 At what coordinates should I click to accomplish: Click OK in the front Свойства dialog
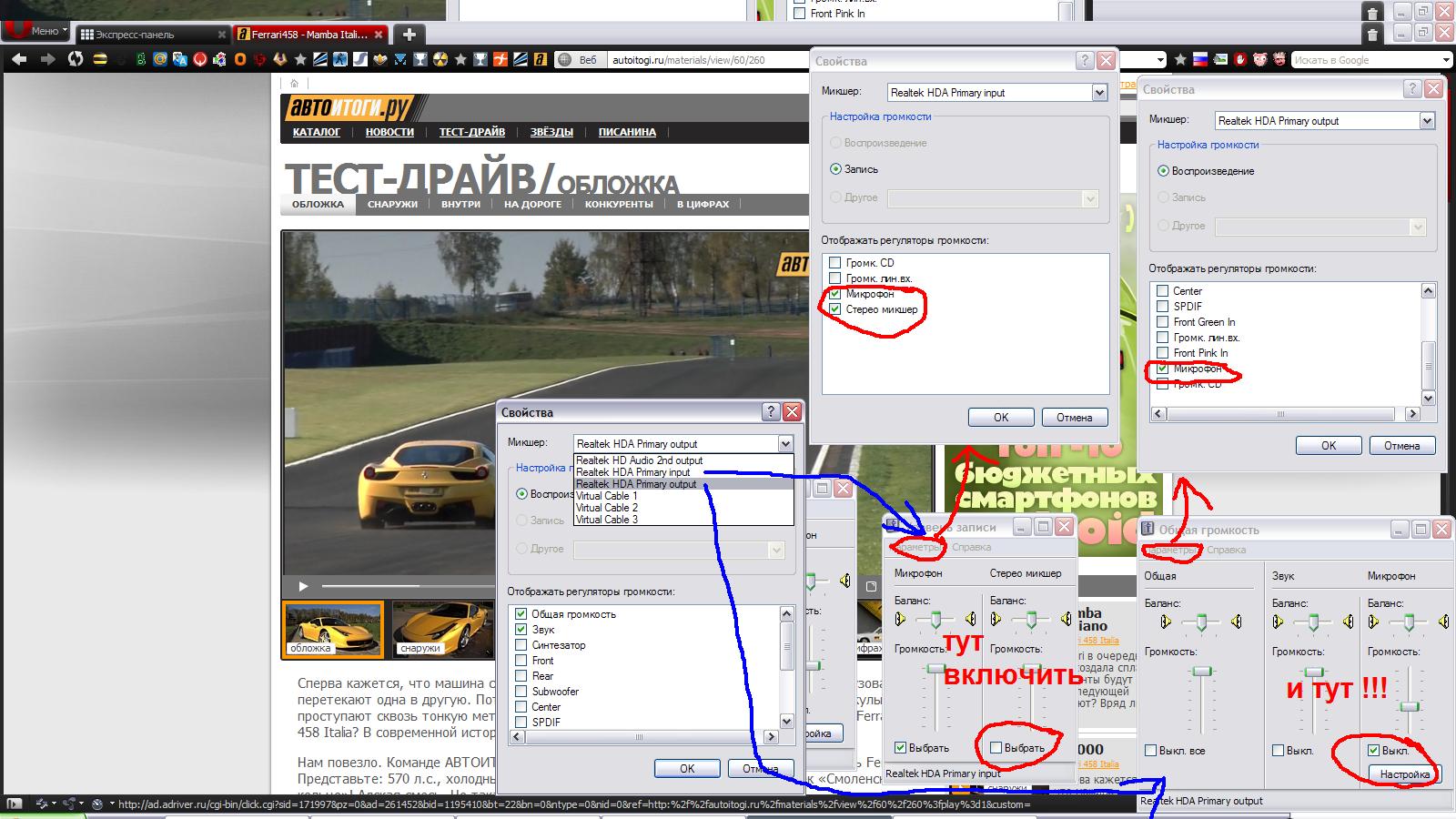[x=687, y=769]
